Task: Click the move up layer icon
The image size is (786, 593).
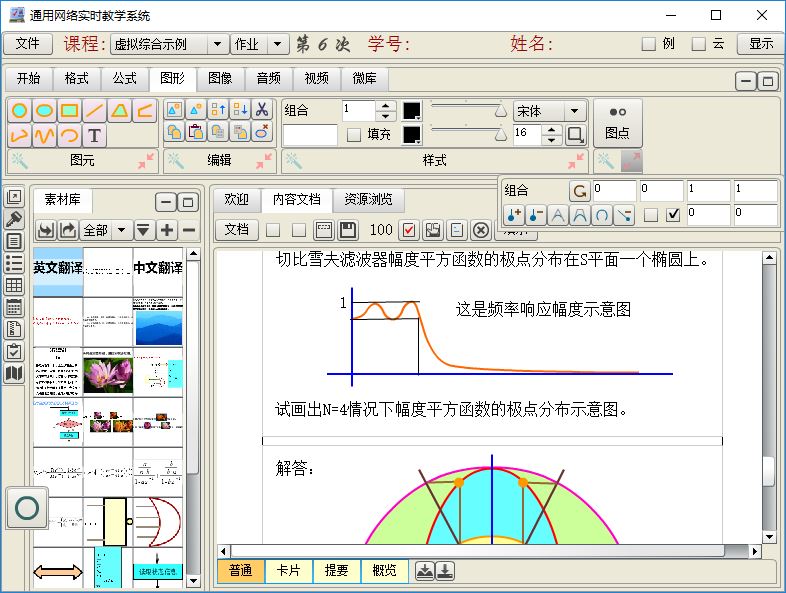Action: [x=218, y=109]
